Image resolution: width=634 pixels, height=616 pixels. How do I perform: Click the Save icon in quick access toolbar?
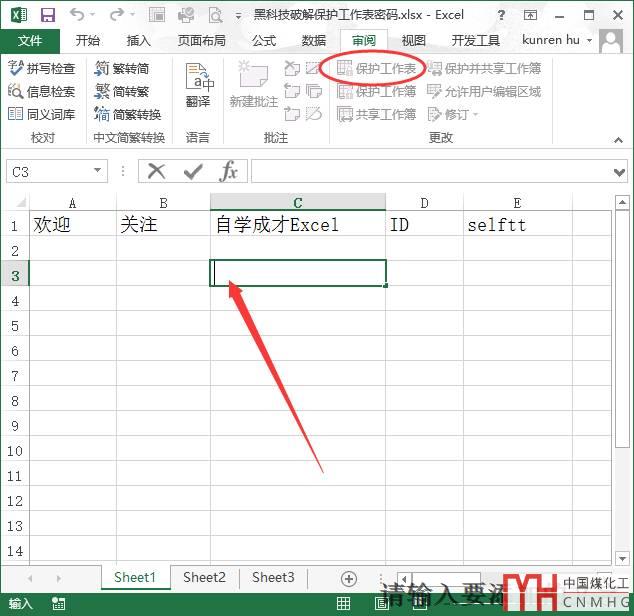(48, 15)
